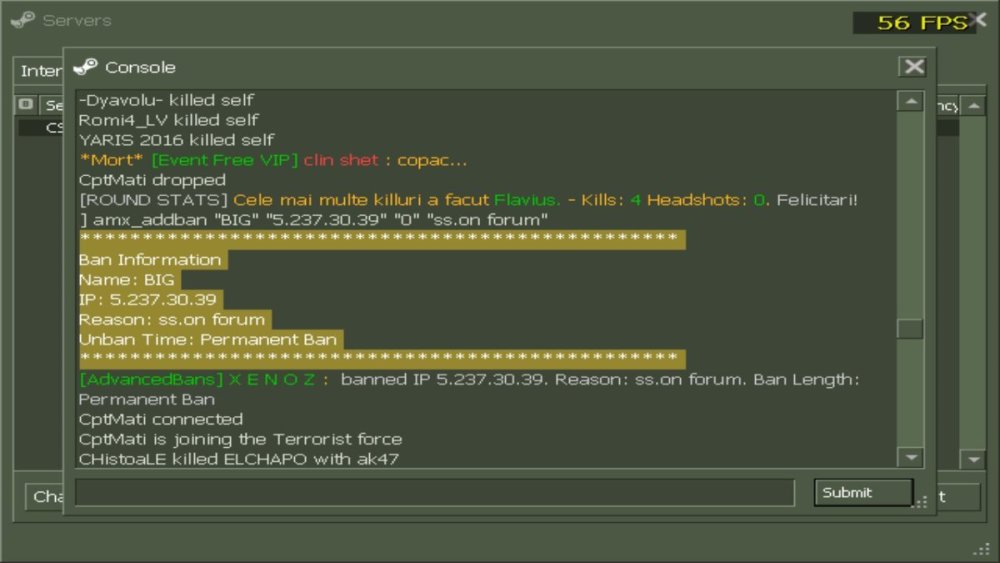Click the Submit button
This screenshot has height=563, width=1000.
863,493
